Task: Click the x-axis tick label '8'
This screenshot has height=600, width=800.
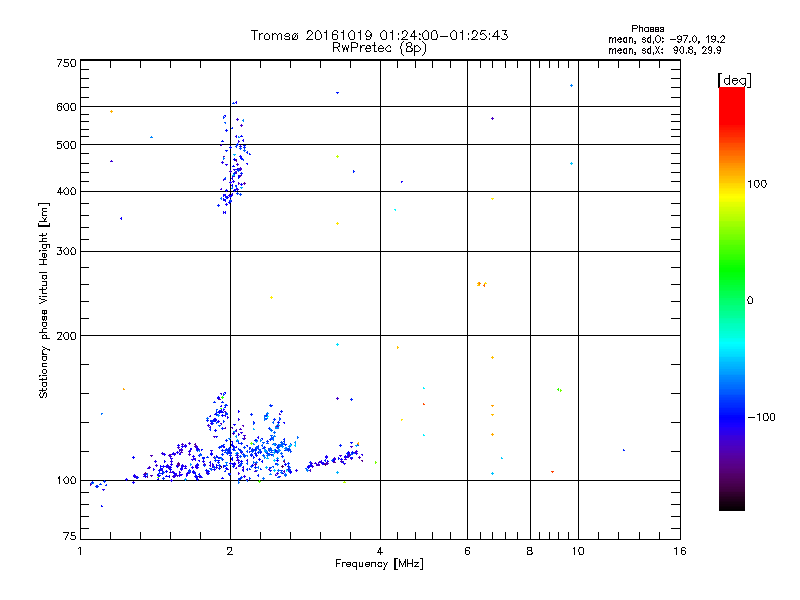Action: click(x=530, y=551)
